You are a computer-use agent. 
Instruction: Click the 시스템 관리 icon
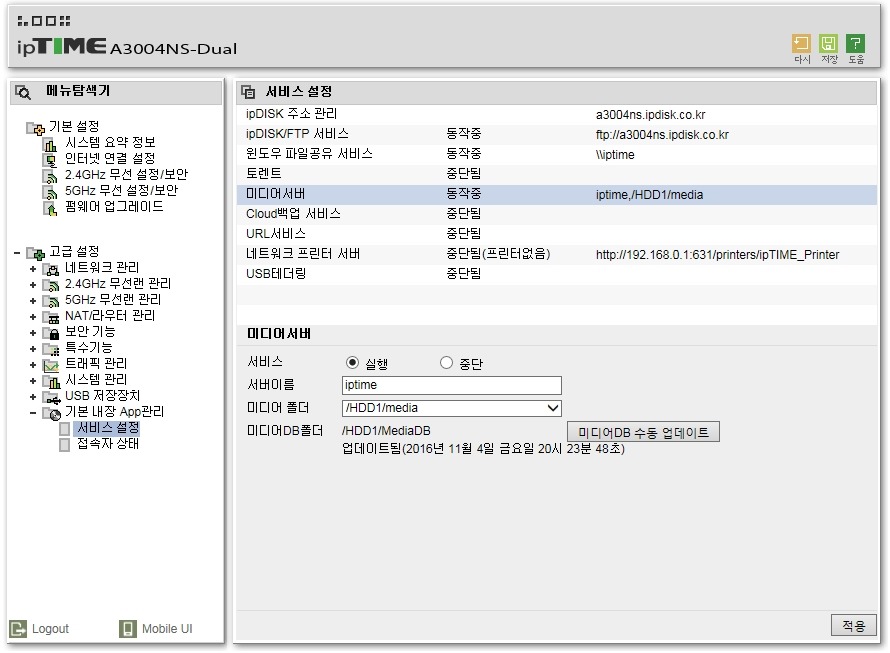click(51, 381)
